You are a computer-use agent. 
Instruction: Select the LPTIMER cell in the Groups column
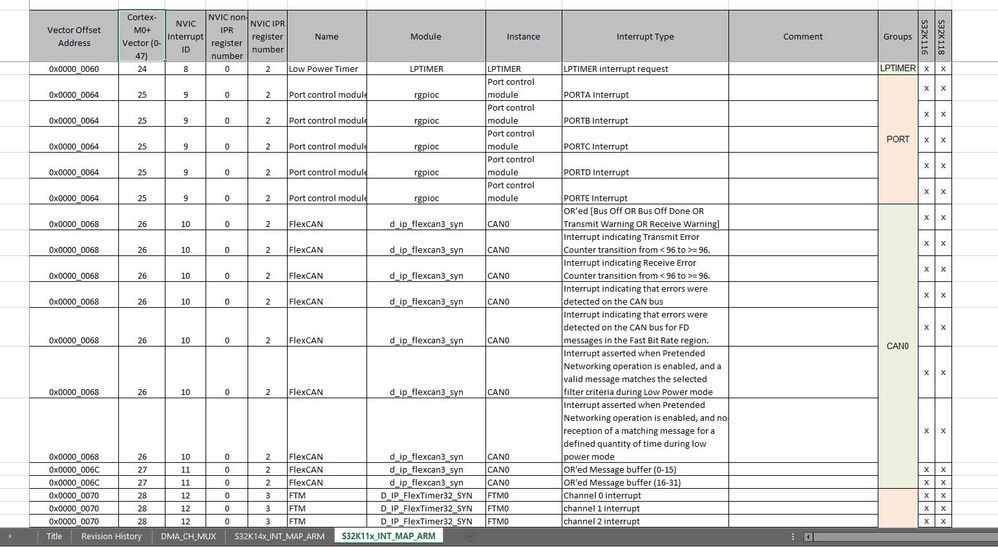coord(897,68)
